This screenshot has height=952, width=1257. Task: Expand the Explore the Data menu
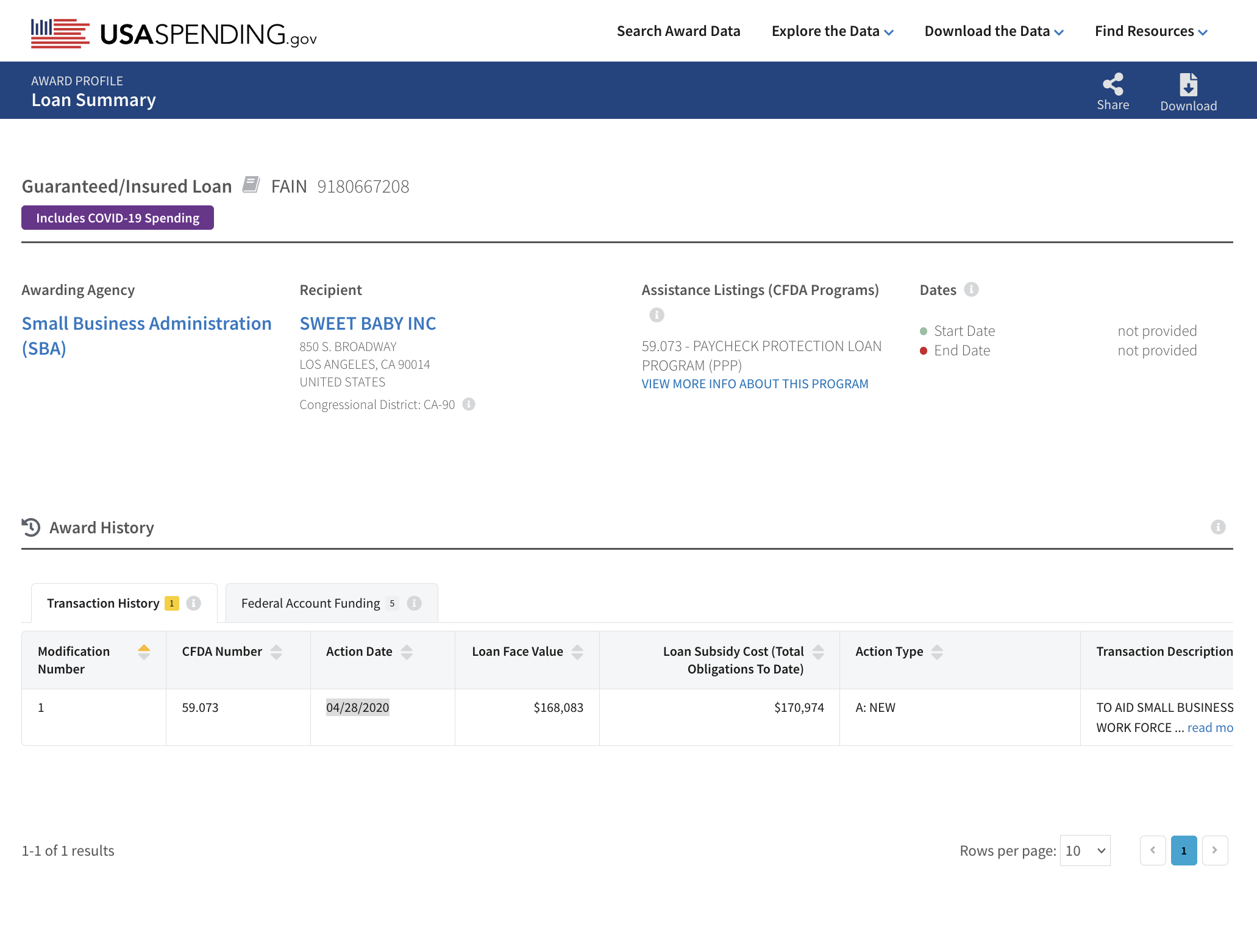pyautogui.click(x=832, y=31)
